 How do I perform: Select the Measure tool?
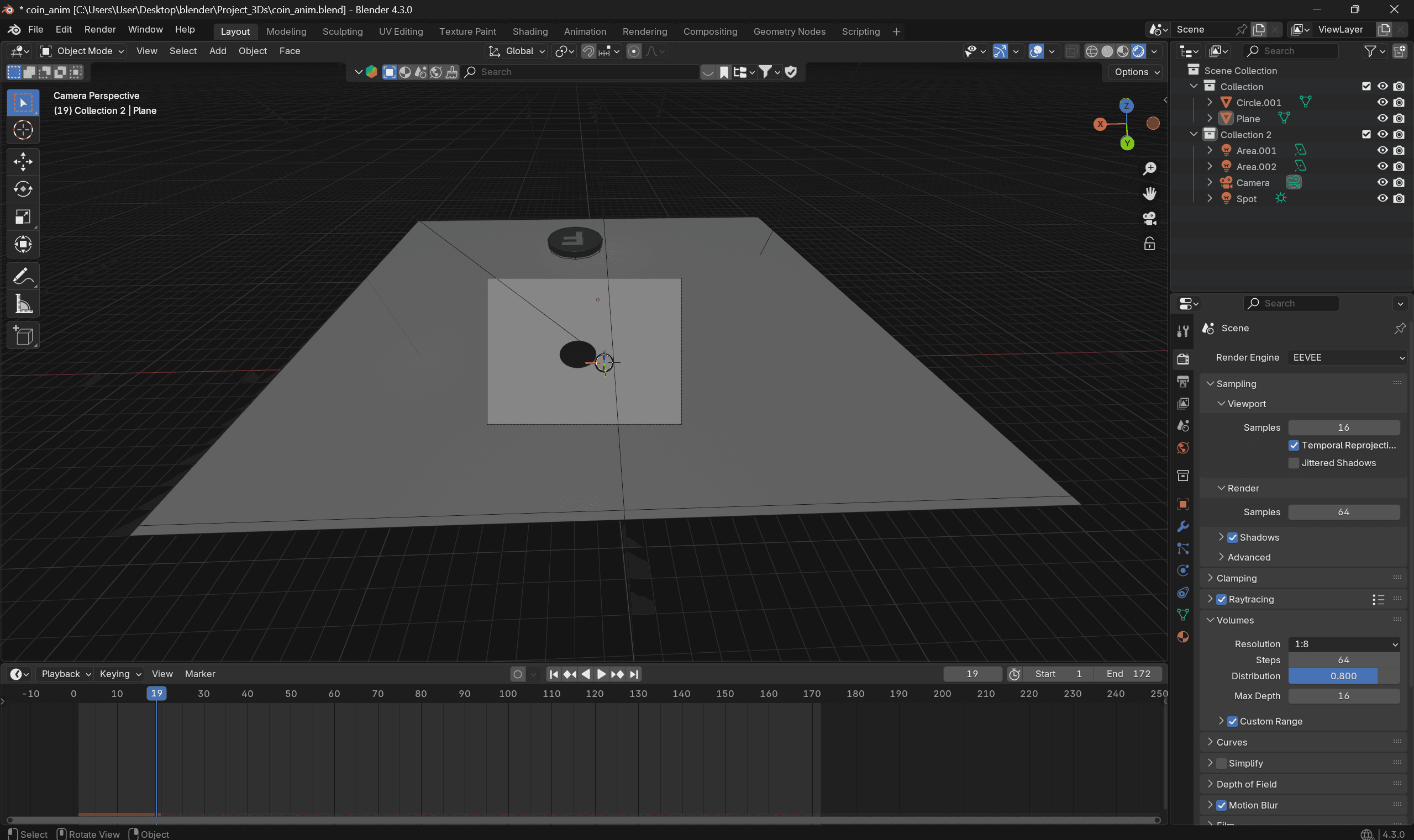click(23, 304)
